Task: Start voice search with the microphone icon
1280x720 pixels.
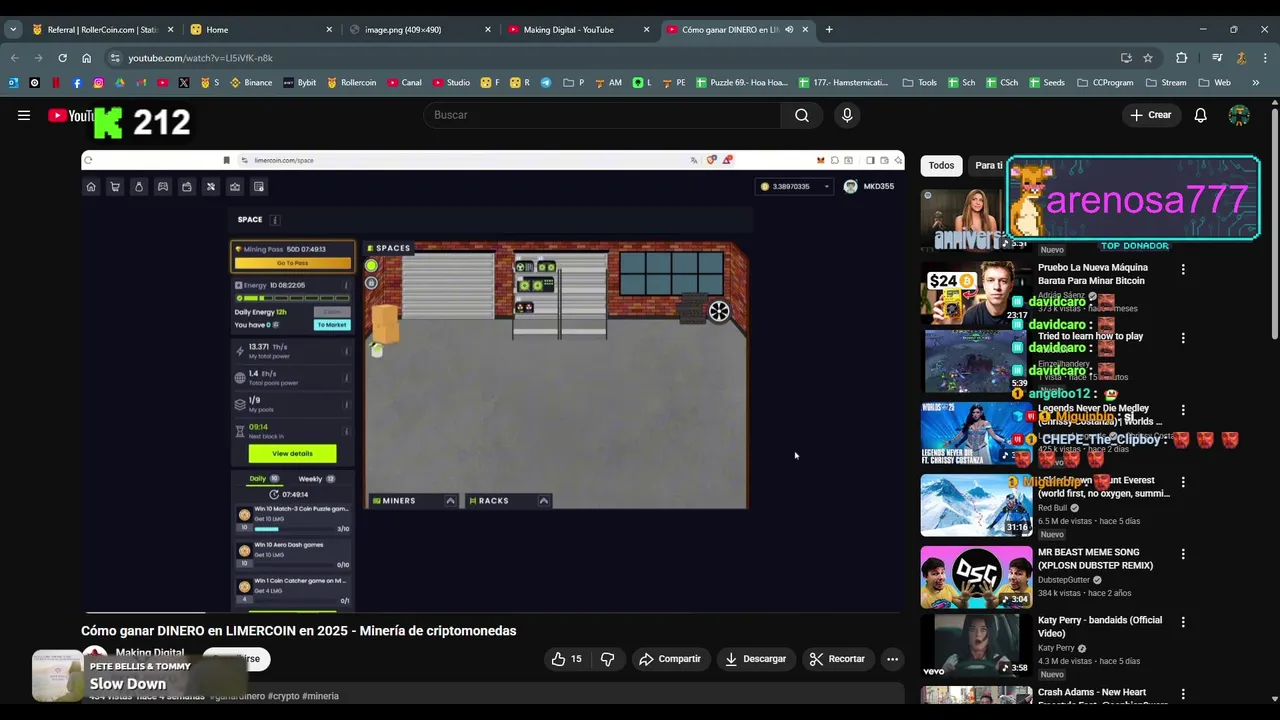Action: 847,115
